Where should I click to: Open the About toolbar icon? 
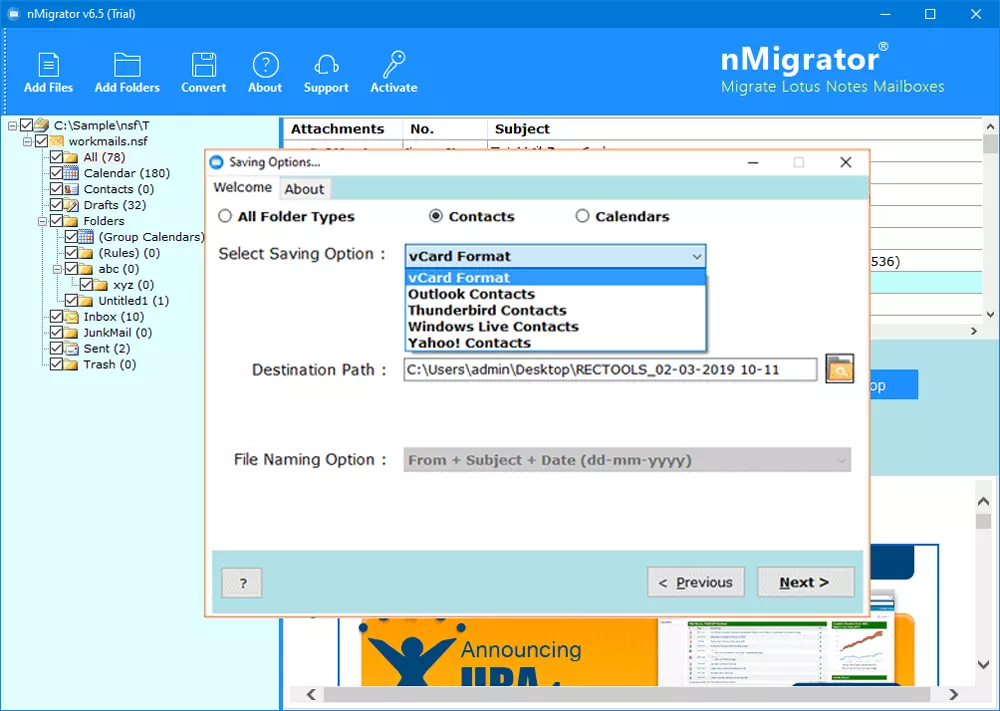point(265,65)
